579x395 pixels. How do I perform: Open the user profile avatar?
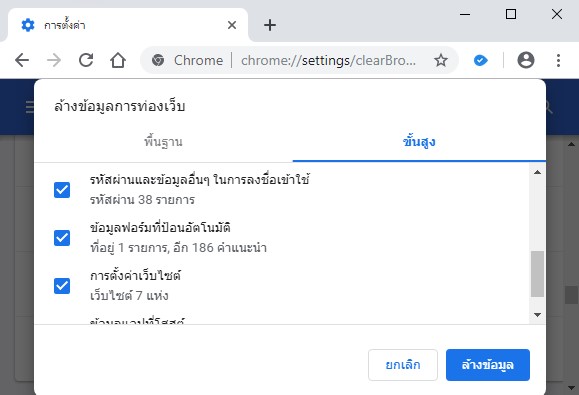pos(526,60)
